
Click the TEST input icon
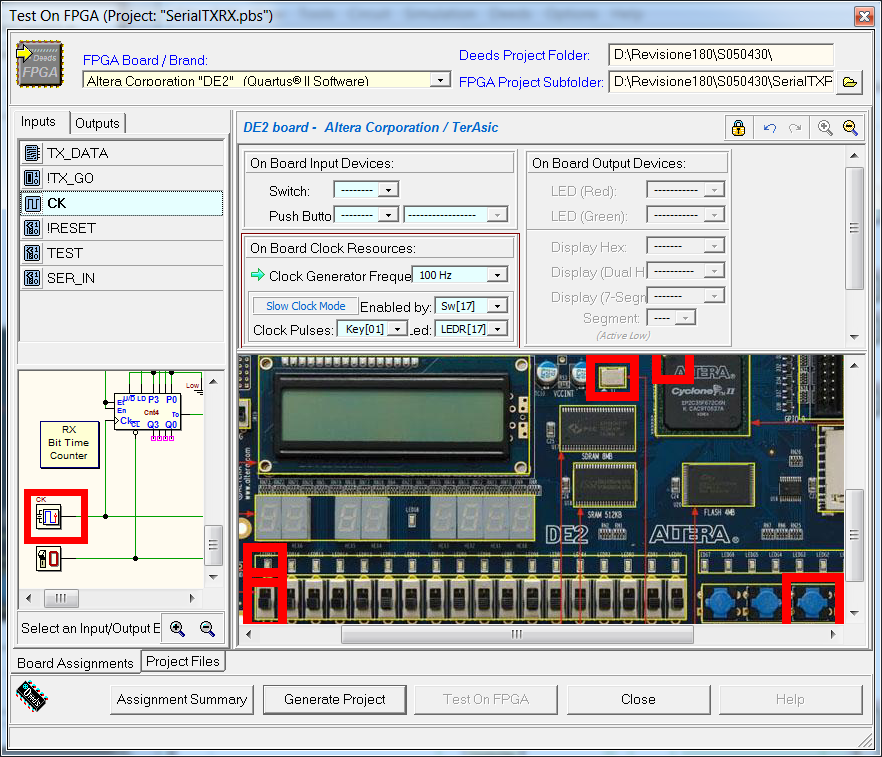coord(33,253)
